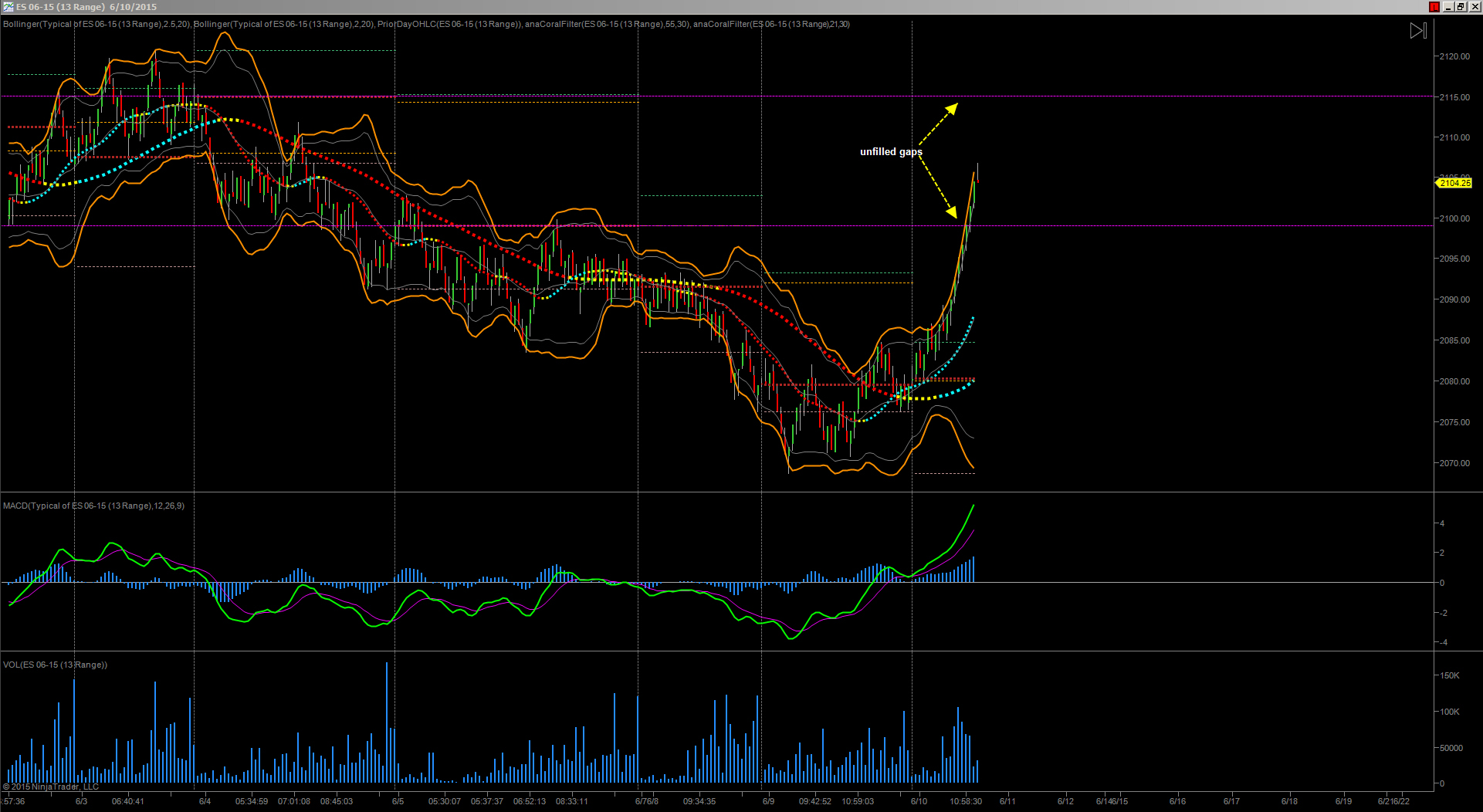This screenshot has height=812, width=1483.
Task: Click the 2090.00 price axis label
Action: 1454,299
